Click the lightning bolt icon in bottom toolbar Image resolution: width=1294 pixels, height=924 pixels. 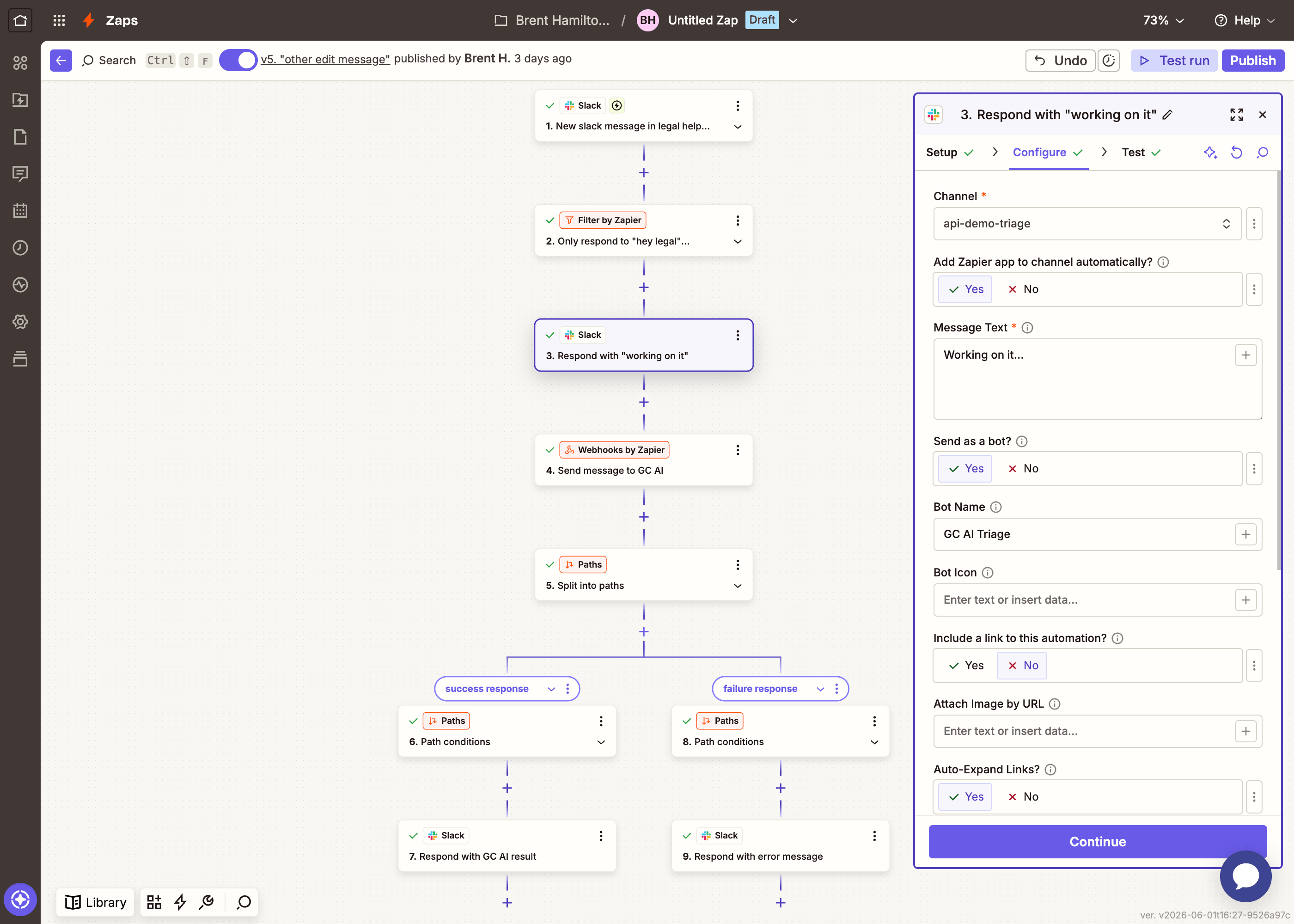pyautogui.click(x=180, y=902)
